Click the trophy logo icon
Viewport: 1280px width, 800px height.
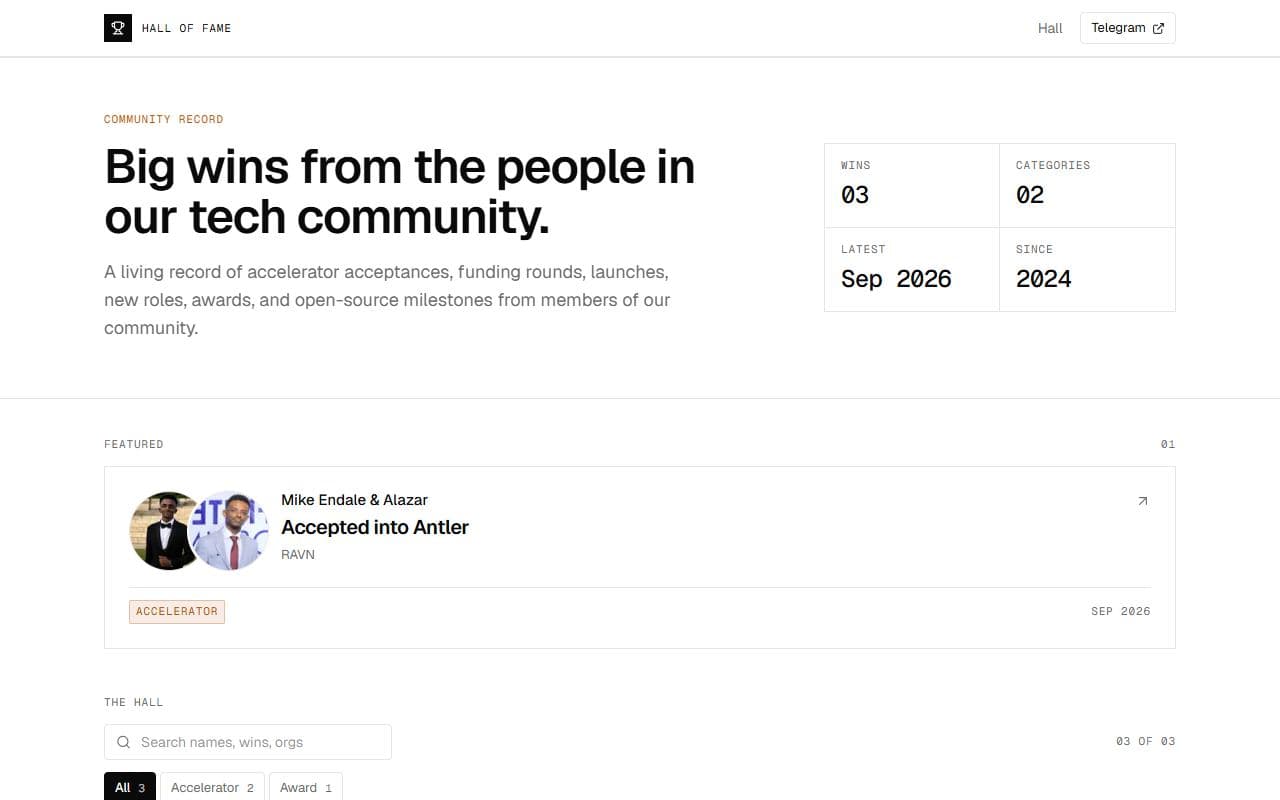click(x=118, y=28)
